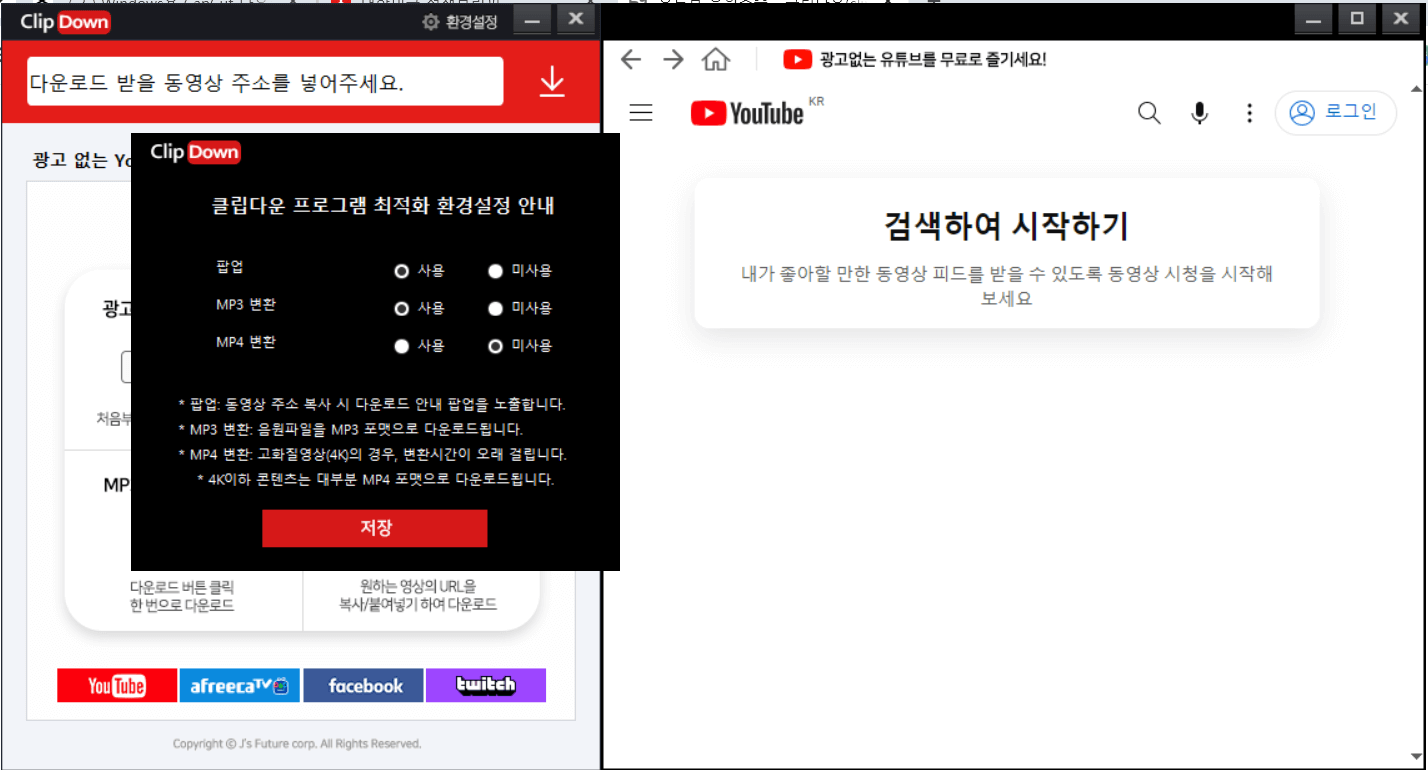Click the 검색하여 시작하기 heading
This screenshot has height=772, width=1428.
(x=1007, y=227)
